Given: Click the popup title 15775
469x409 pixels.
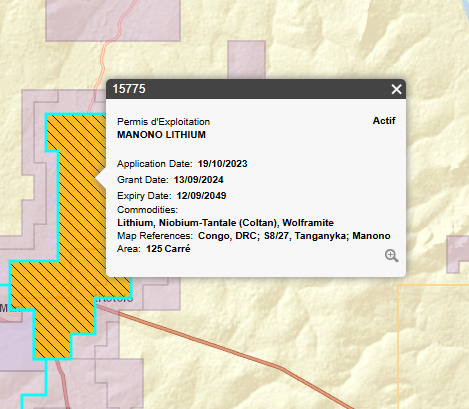Looking at the screenshot, I should click(129, 89).
